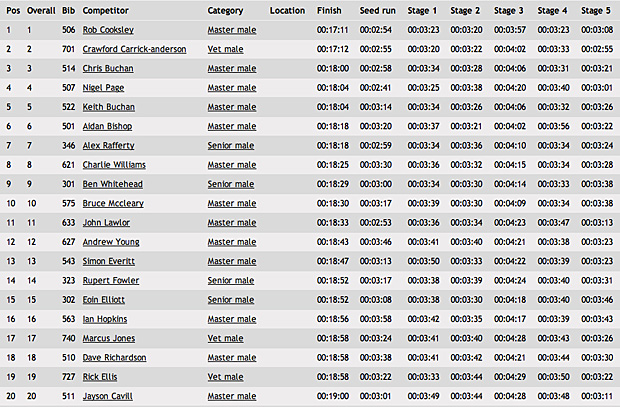Click the Stage 5 column header
620x407 pixels.
click(x=597, y=11)
